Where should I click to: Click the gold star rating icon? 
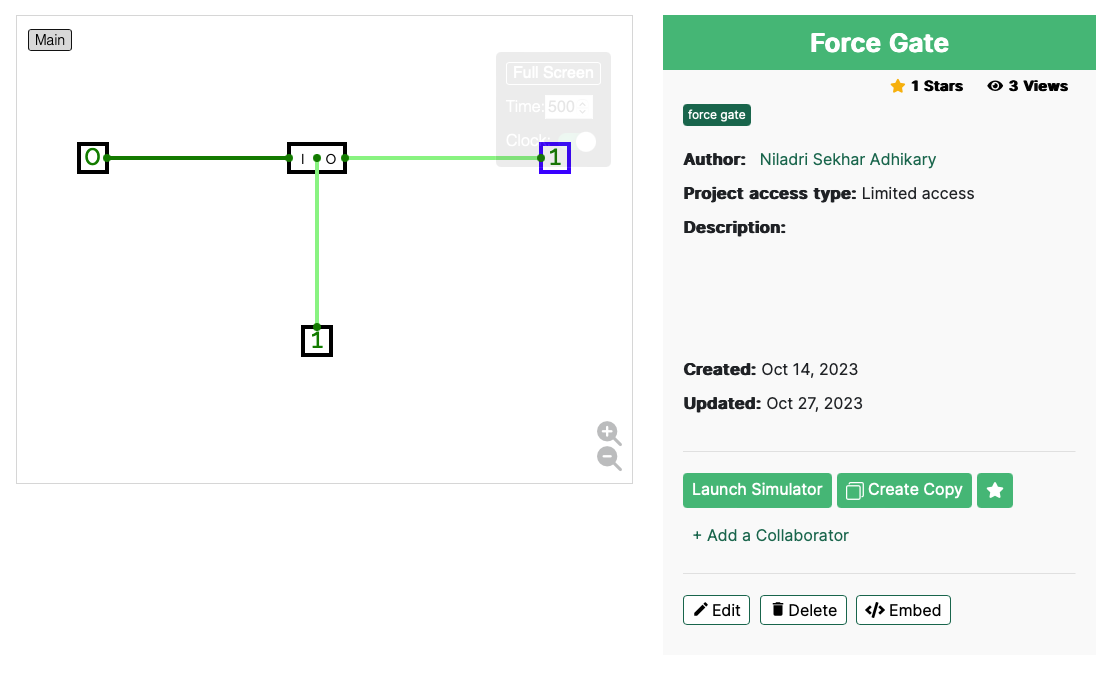pos(897,86)
